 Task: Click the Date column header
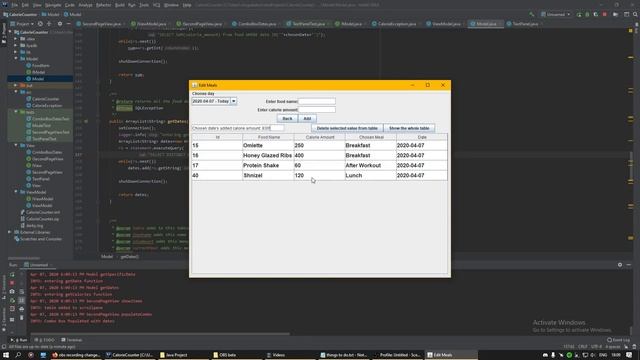tap(422, 137)
